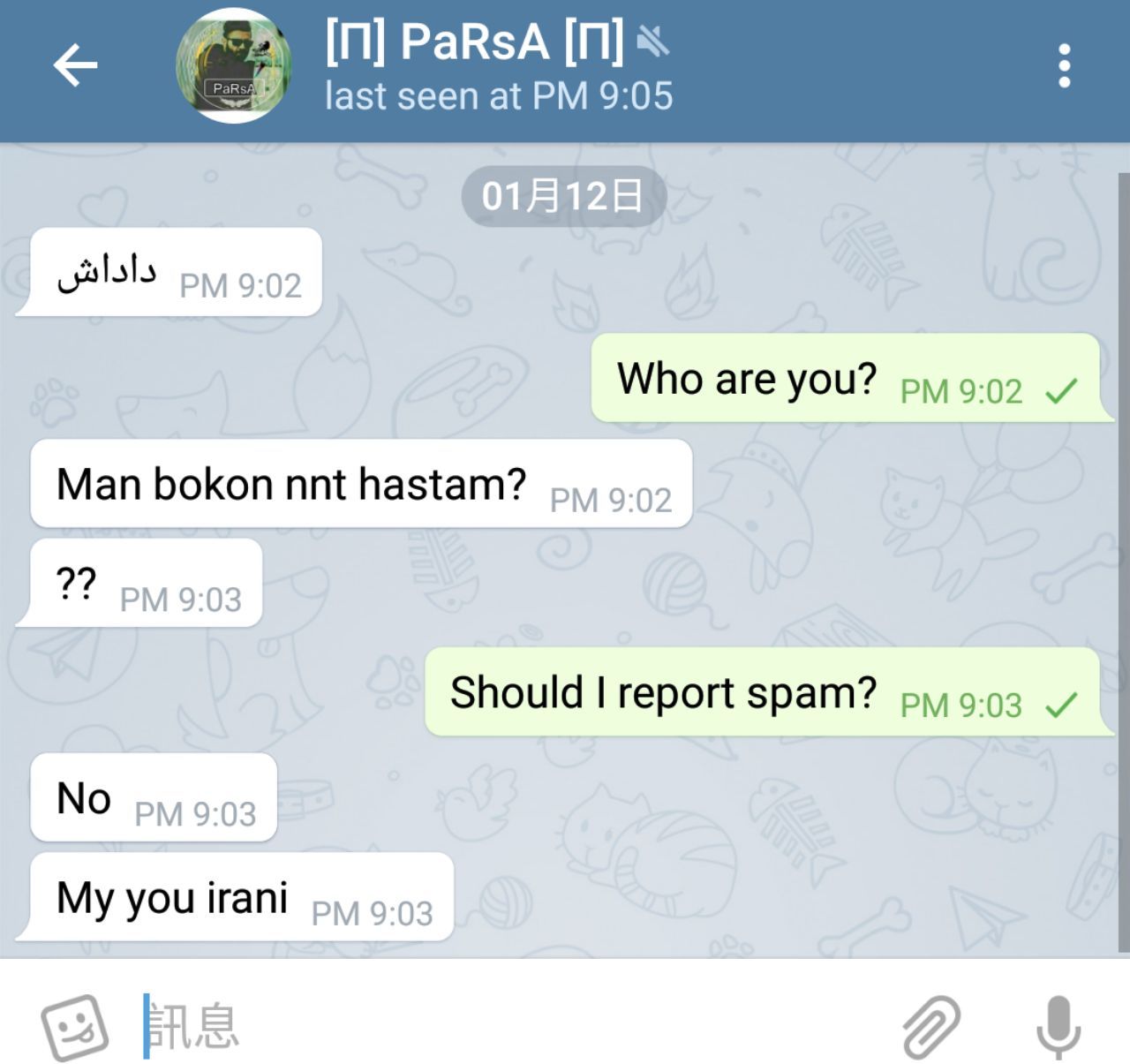Attach a file with the paperclip icon
The image size is (1130, 1064).
tap(931, 1027)
